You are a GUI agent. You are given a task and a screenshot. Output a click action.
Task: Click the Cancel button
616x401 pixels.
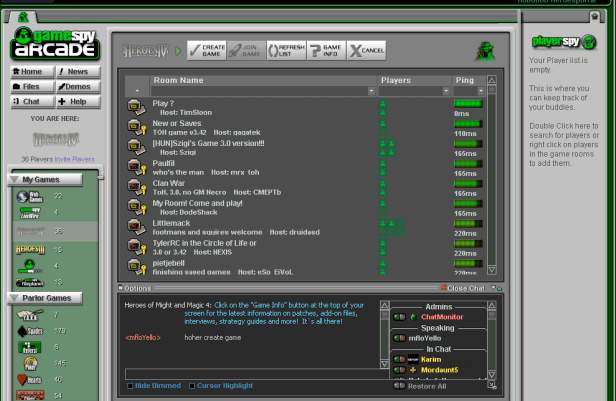[366, 51]
